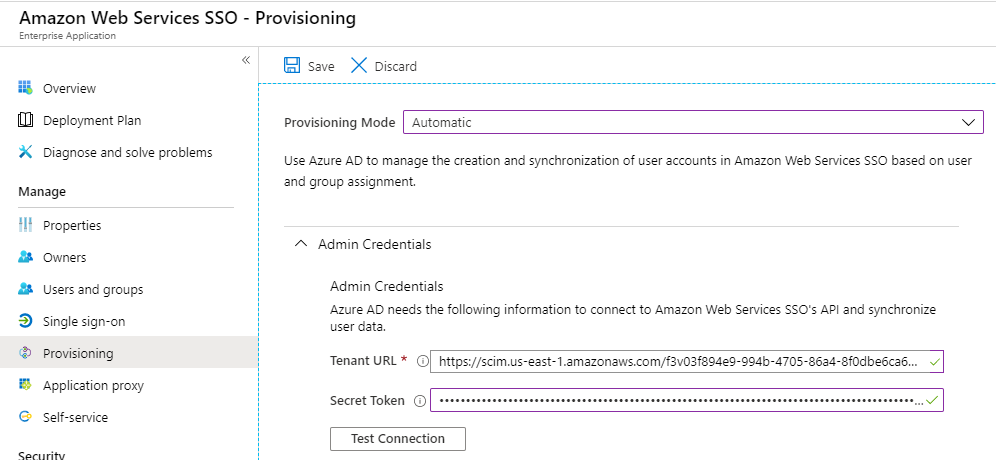
Task: Select the Provisioning sidebar item
Action: click(x=78, y=353)
